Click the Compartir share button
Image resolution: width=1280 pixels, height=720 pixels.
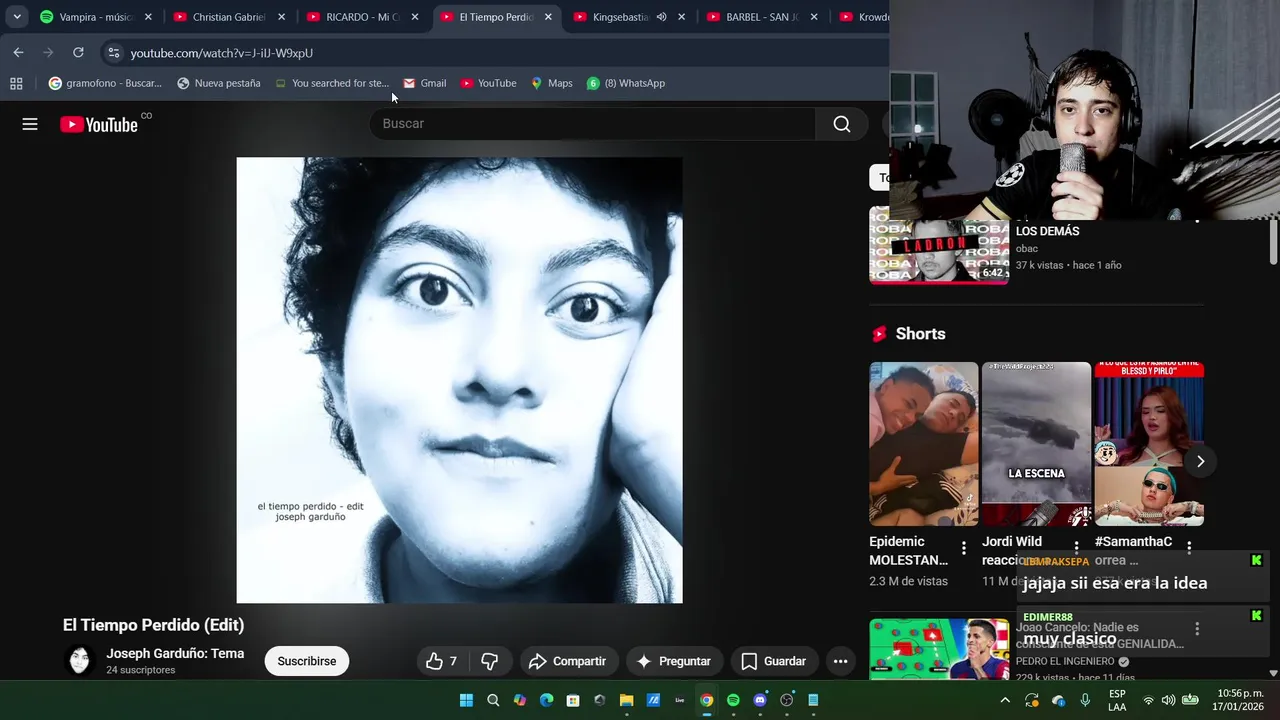[568, 661]
